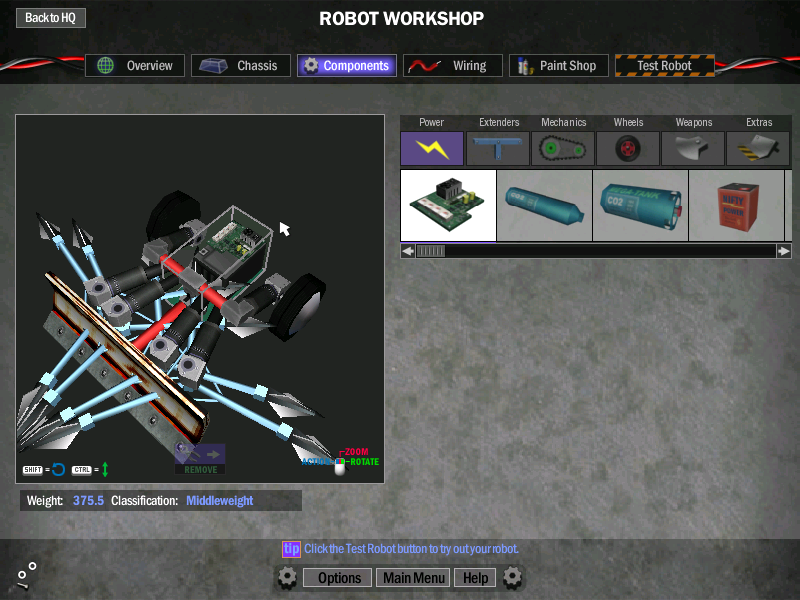Click the mouse zoom/rotate hint icon
This screenshot has height=600, width=800.
click(340, 465)
